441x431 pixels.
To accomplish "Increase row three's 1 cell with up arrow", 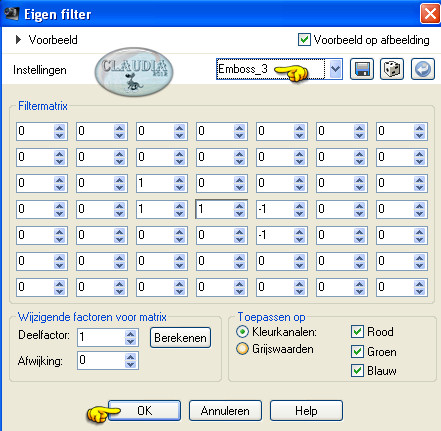I will pos(179,179).
